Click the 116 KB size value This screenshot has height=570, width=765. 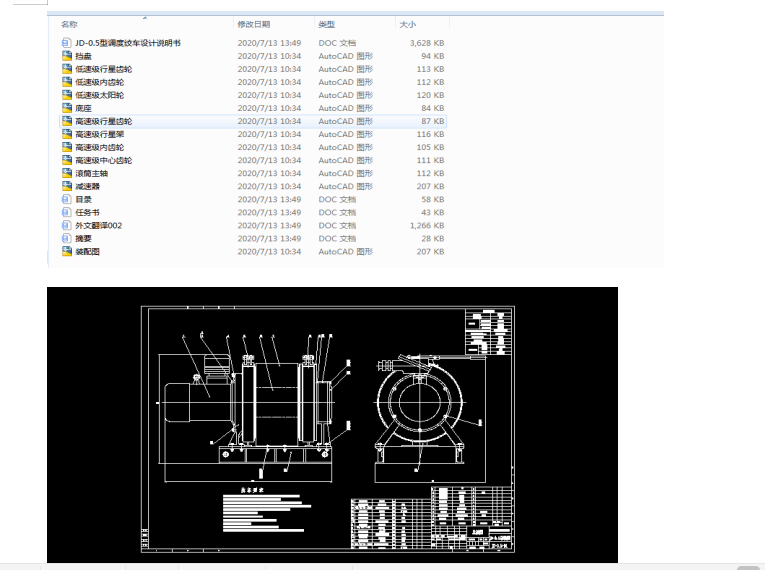pyautogui.click(x=430, y=134)
